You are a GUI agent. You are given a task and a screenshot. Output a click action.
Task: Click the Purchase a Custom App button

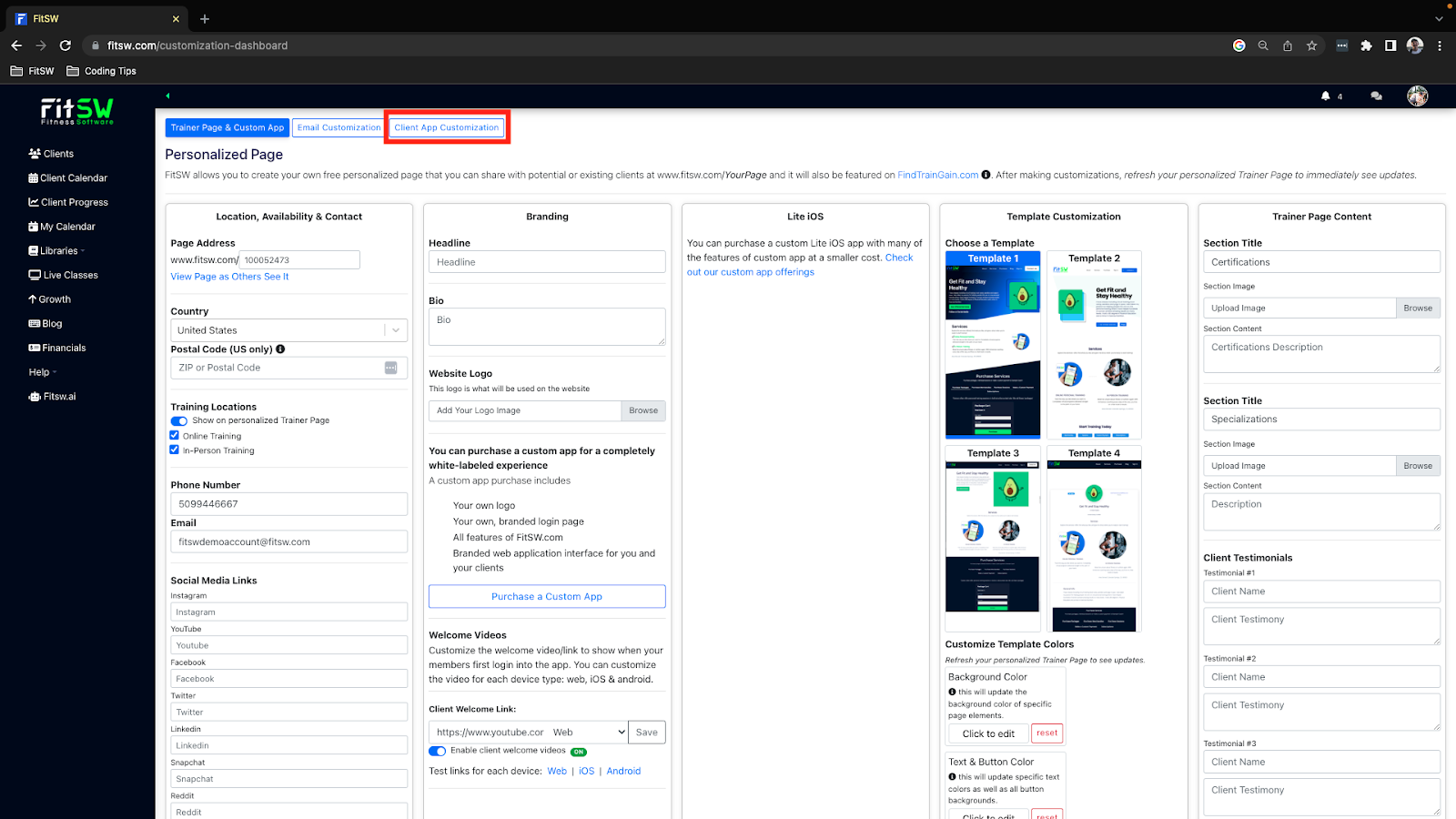(x=547, y=596)
